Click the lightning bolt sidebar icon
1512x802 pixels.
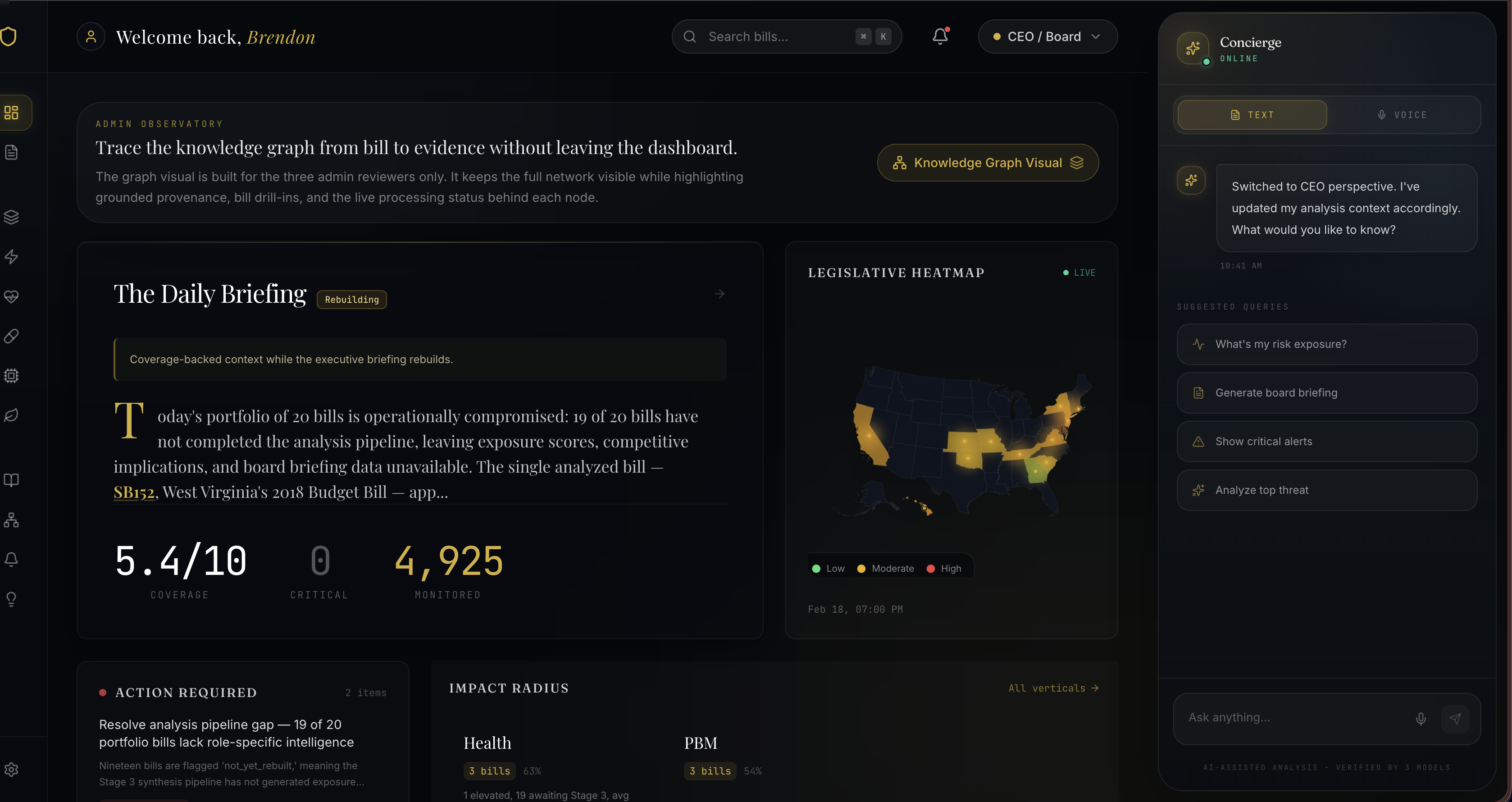point(12,256)
